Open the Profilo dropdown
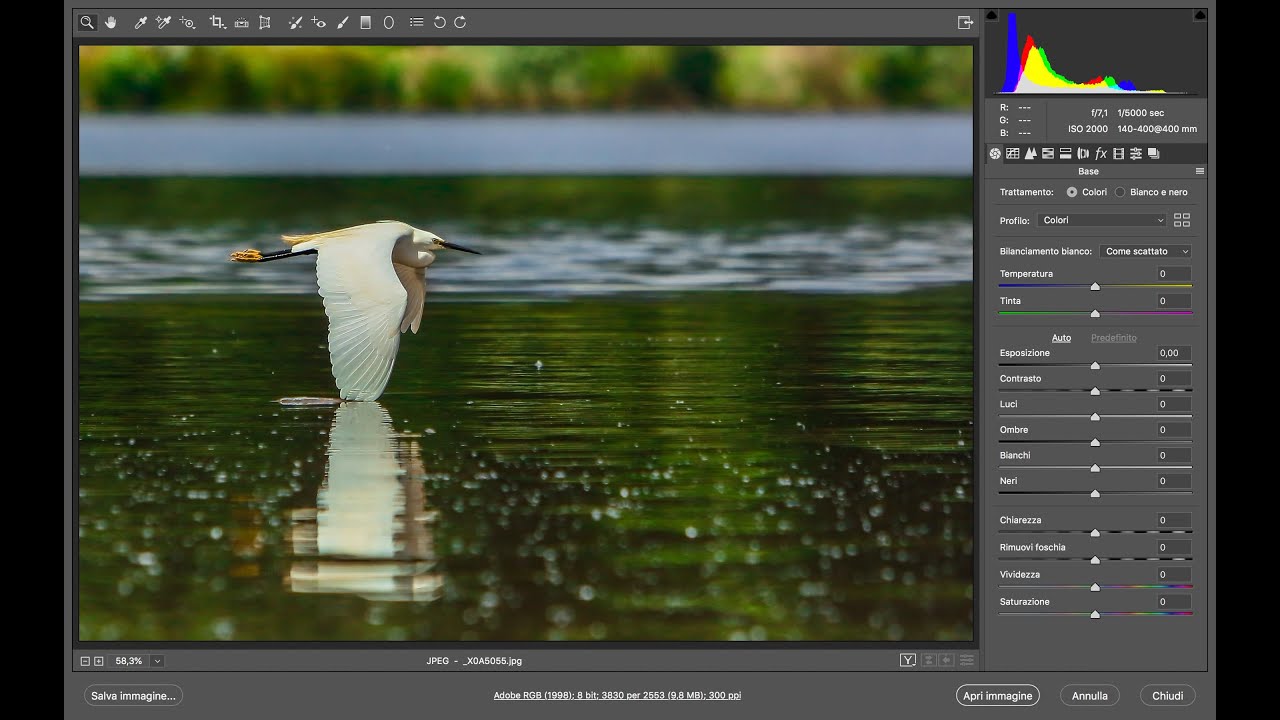The width and height of the screenshot is (1280, 720). (x=1102, y=220)
